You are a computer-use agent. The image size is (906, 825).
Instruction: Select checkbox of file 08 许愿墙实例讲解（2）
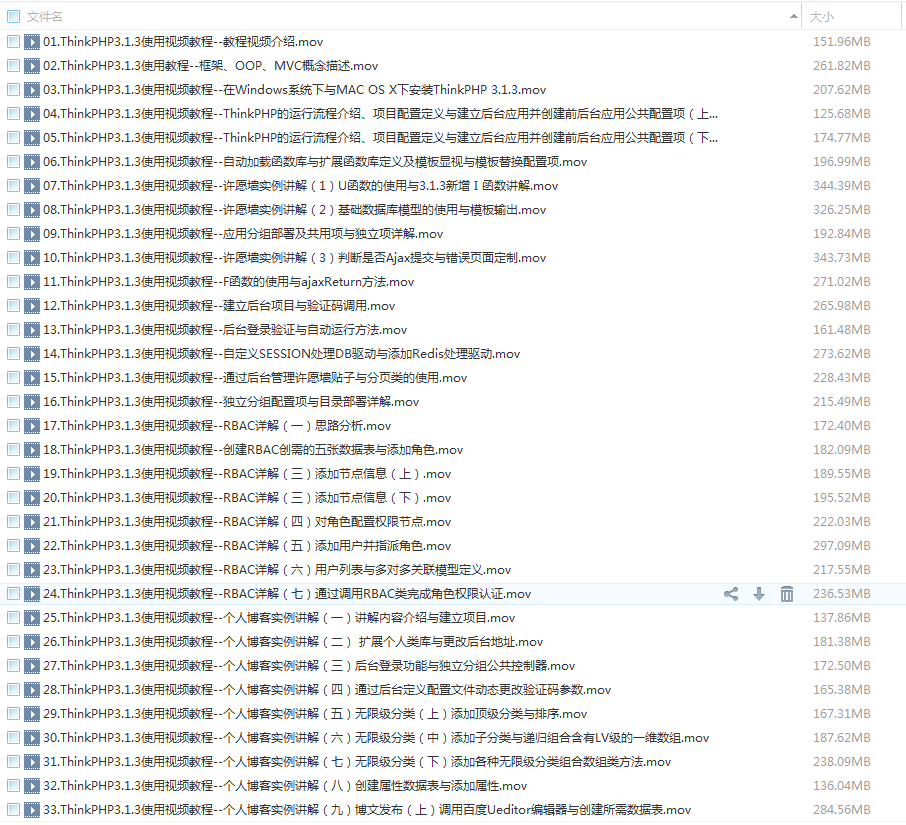pyautogui.click(x=13, y=210)
